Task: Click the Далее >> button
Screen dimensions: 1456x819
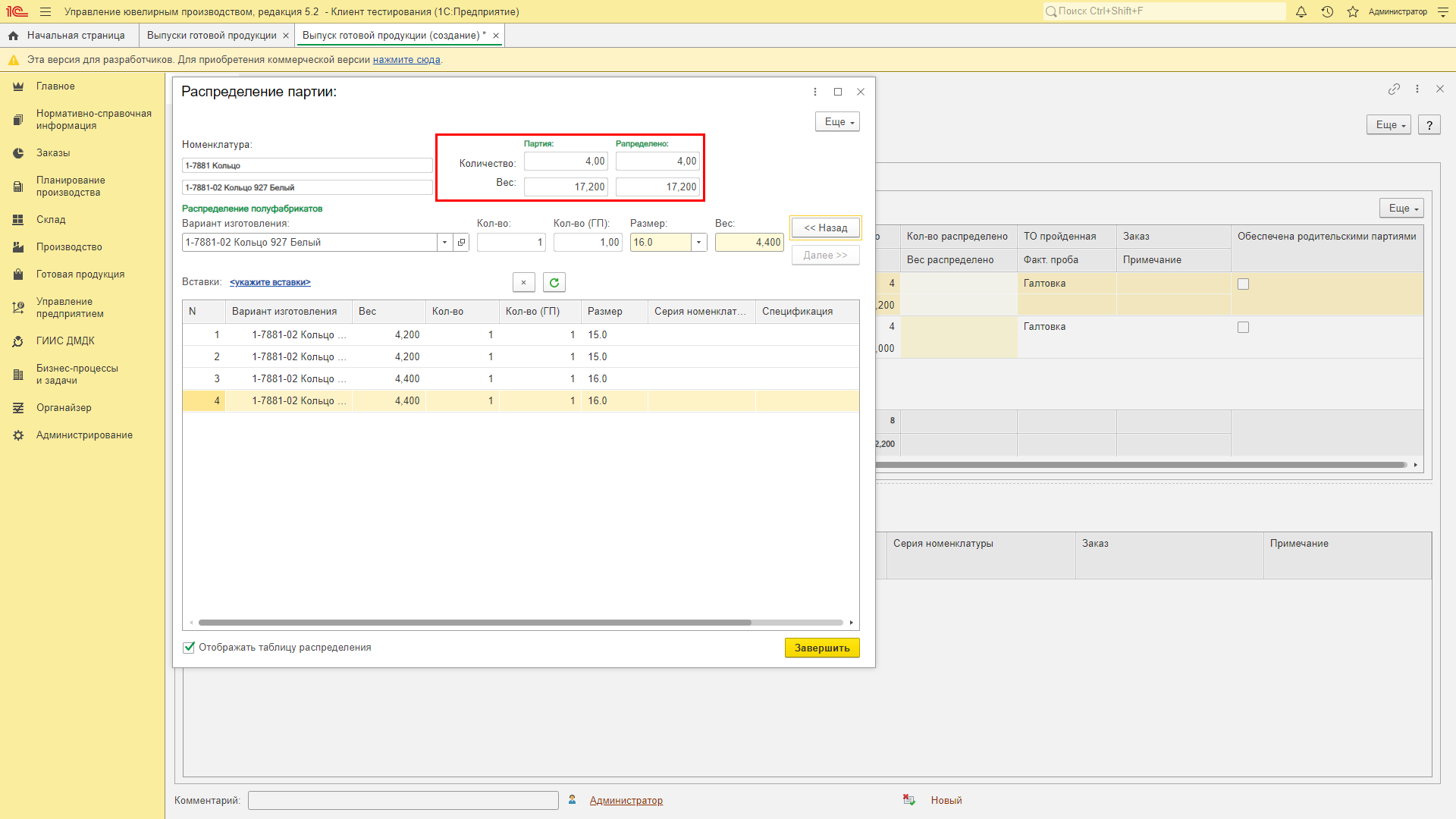Action: click(x=826, y=256)
